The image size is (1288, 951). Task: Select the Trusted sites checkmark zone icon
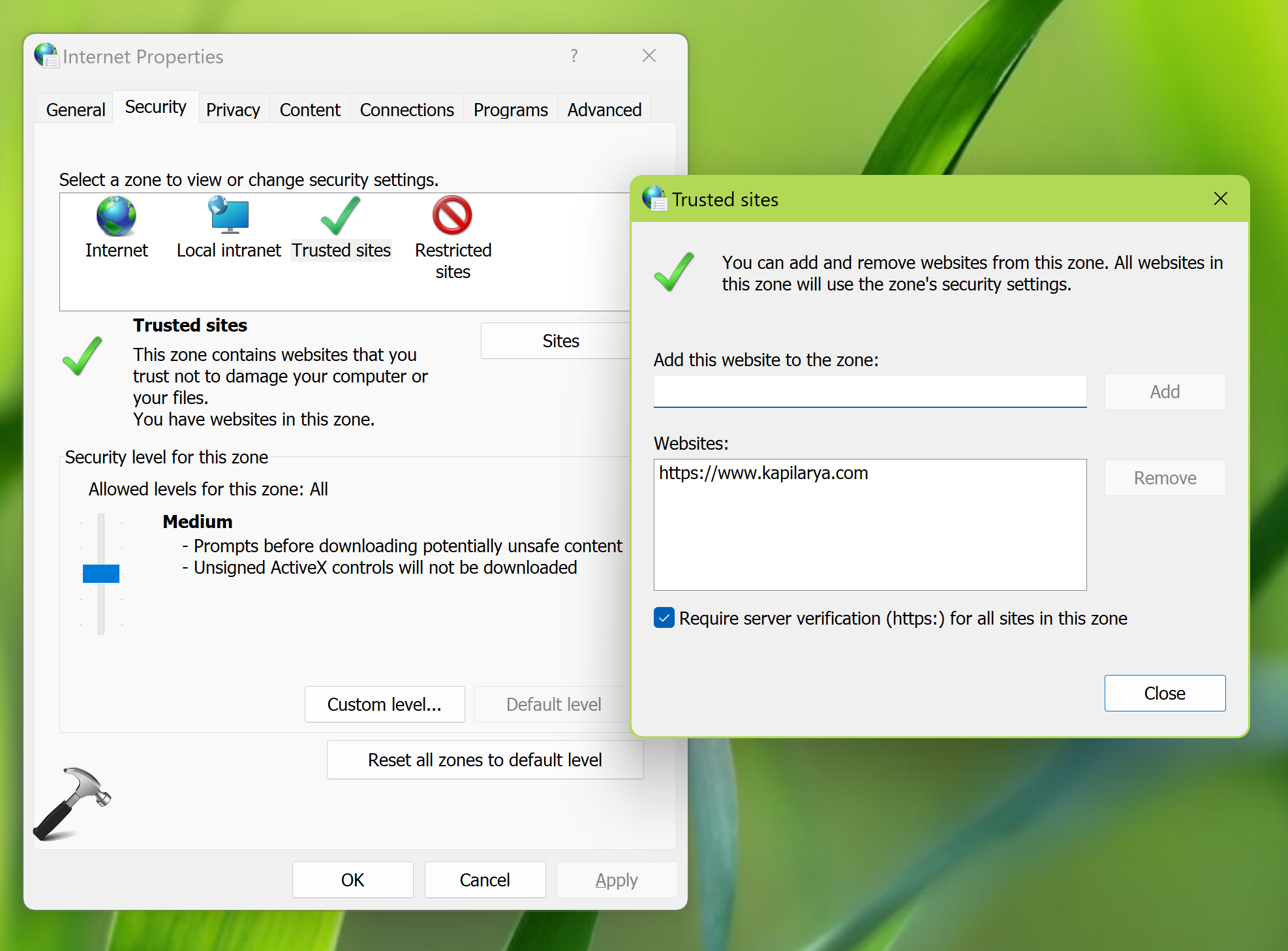click(x=341, y=217)
